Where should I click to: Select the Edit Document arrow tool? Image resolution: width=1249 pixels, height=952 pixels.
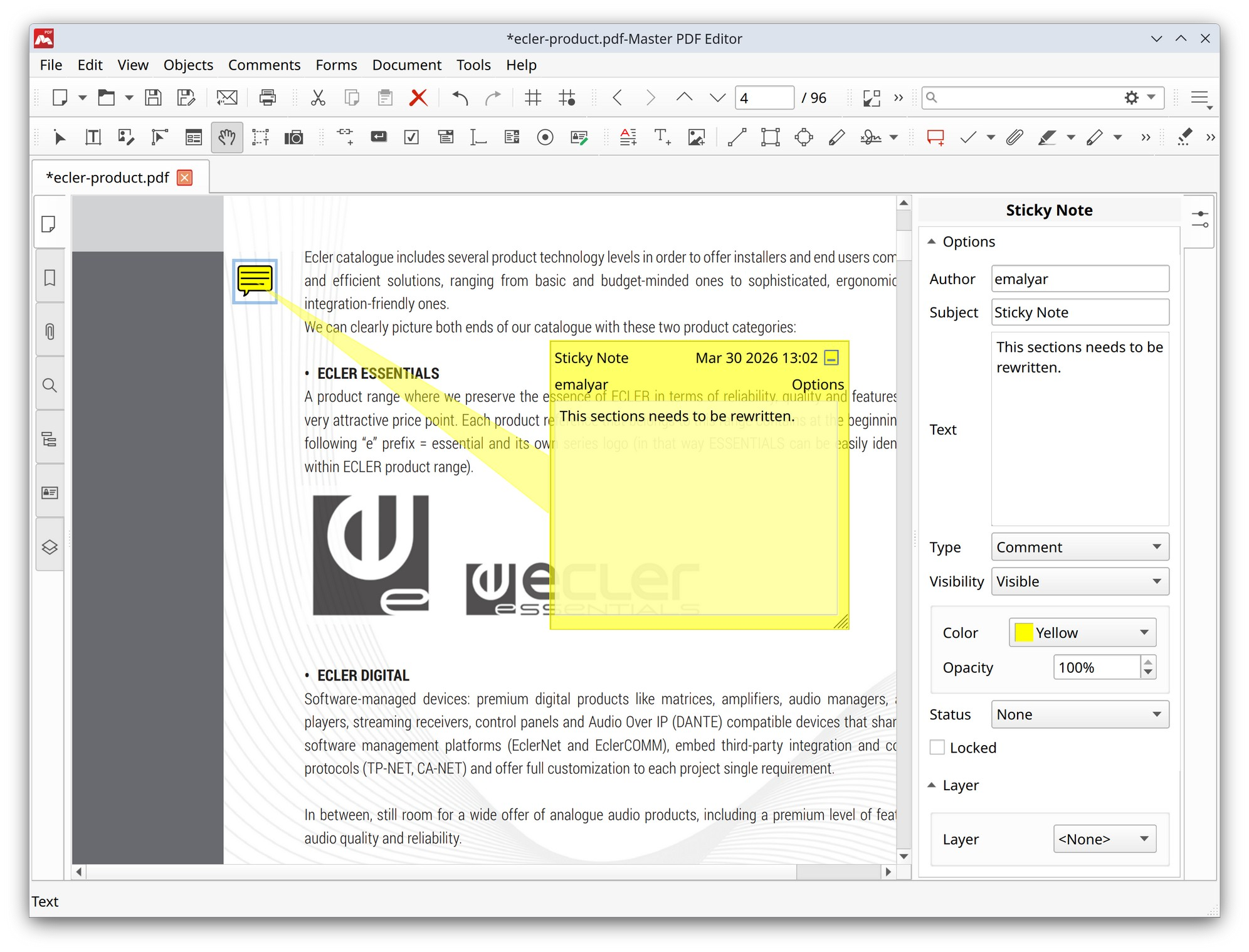(x=60, y=137)
